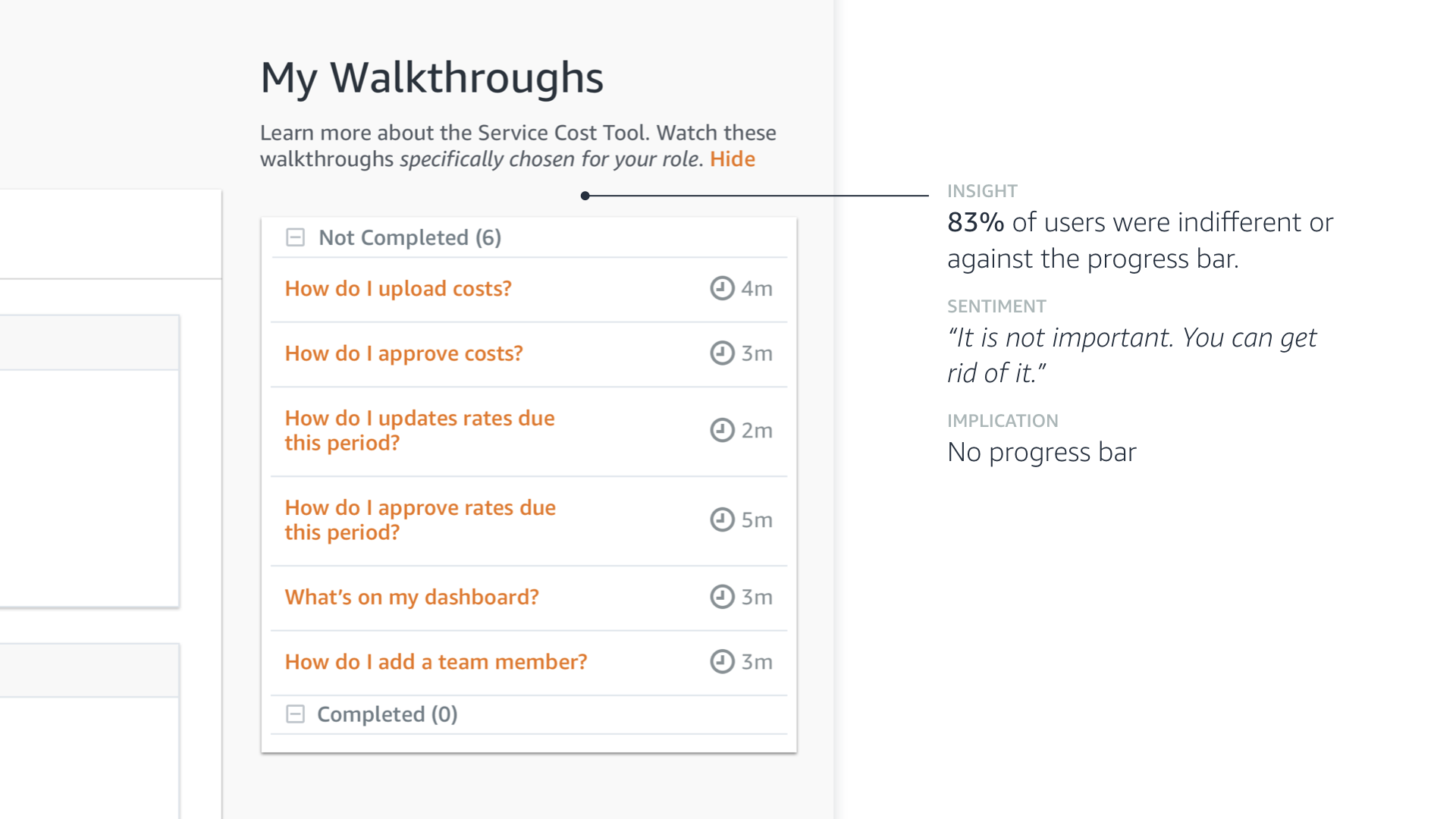
Task: Open 'What's on my dashboard?' walkthrough
Action: [412, 598]
